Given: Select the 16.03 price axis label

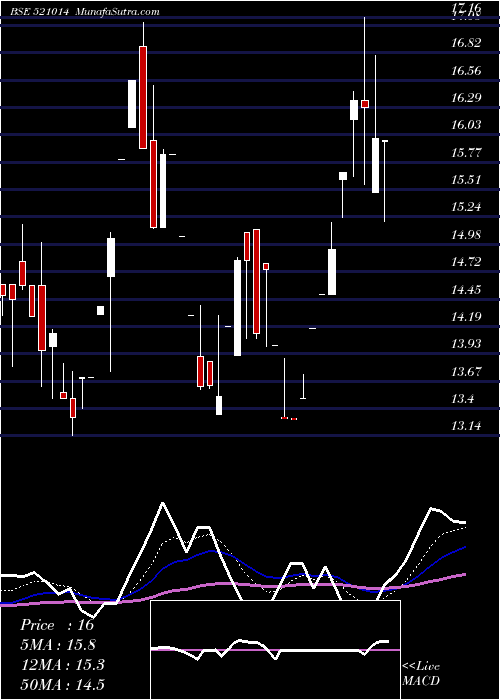Looking at the screenshot, I should [x=466, y=125].
